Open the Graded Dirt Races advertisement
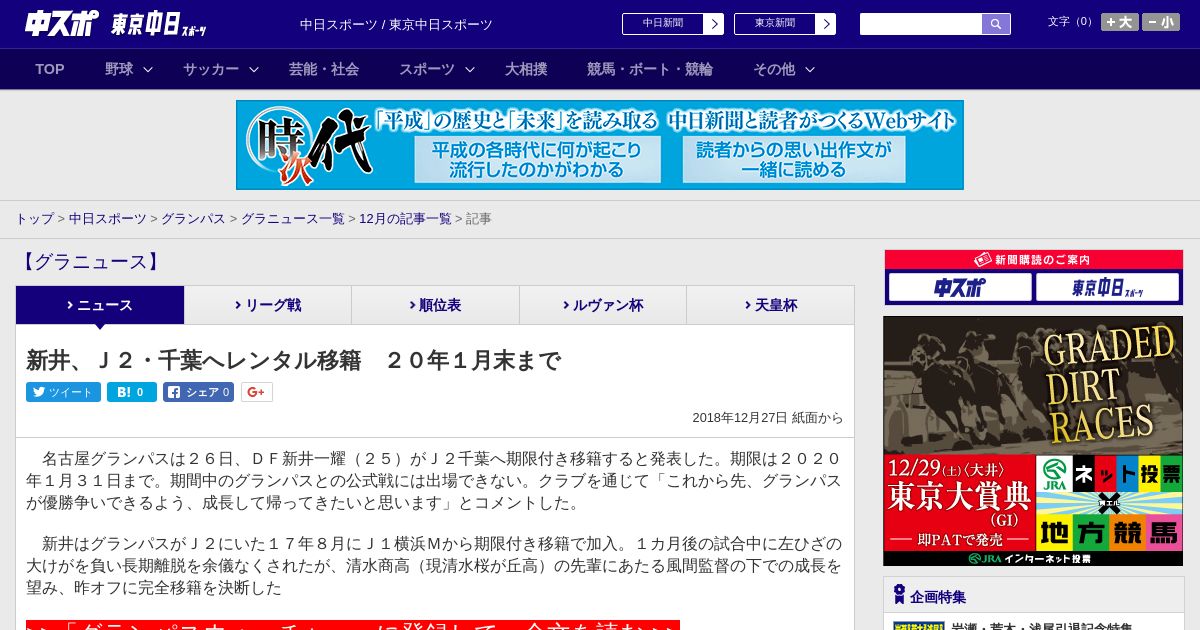 1033,441
